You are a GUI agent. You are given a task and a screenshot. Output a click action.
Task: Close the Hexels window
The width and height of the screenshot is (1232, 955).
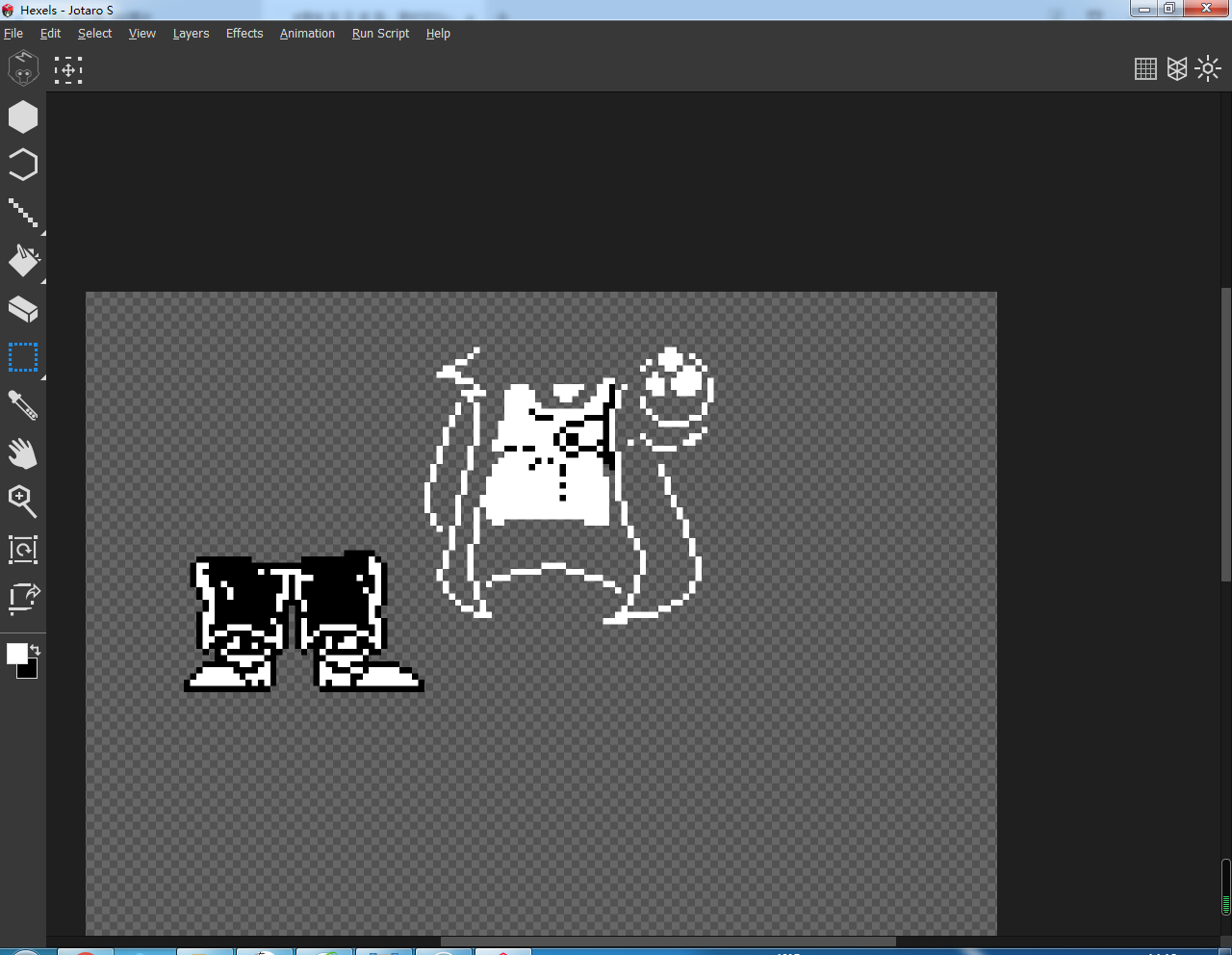(1206, 9)
